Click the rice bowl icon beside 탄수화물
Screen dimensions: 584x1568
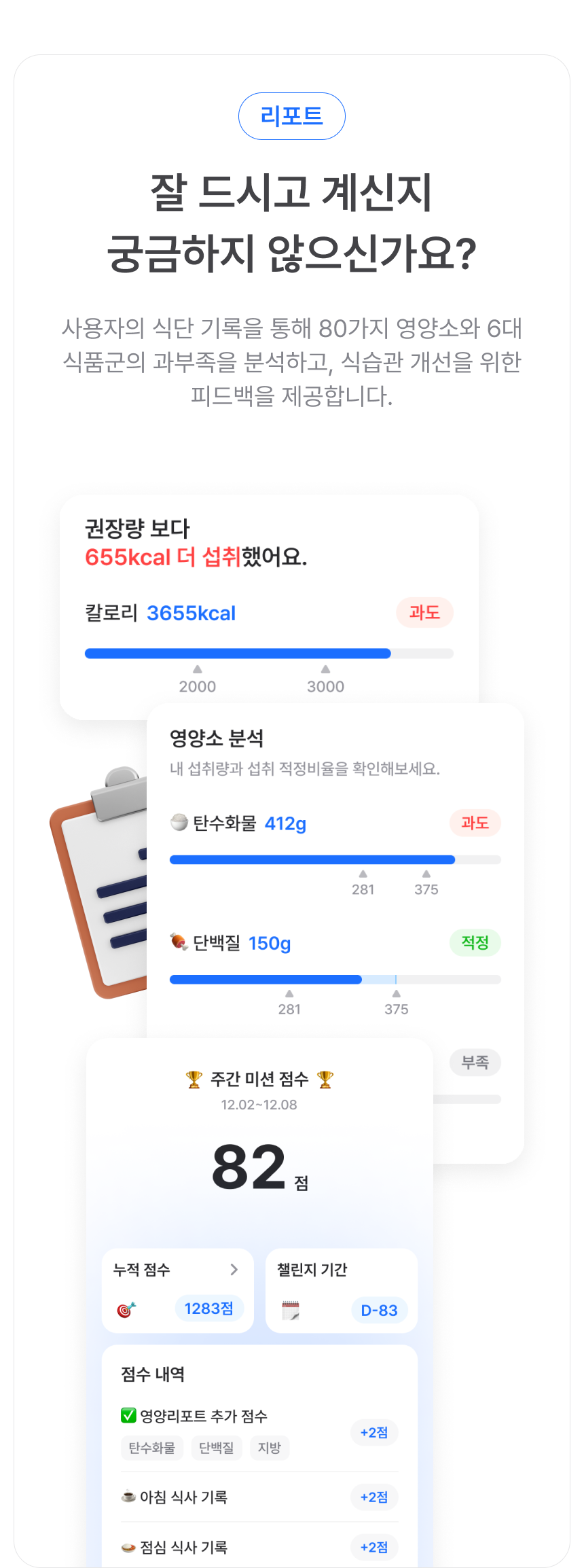[179, 822]
